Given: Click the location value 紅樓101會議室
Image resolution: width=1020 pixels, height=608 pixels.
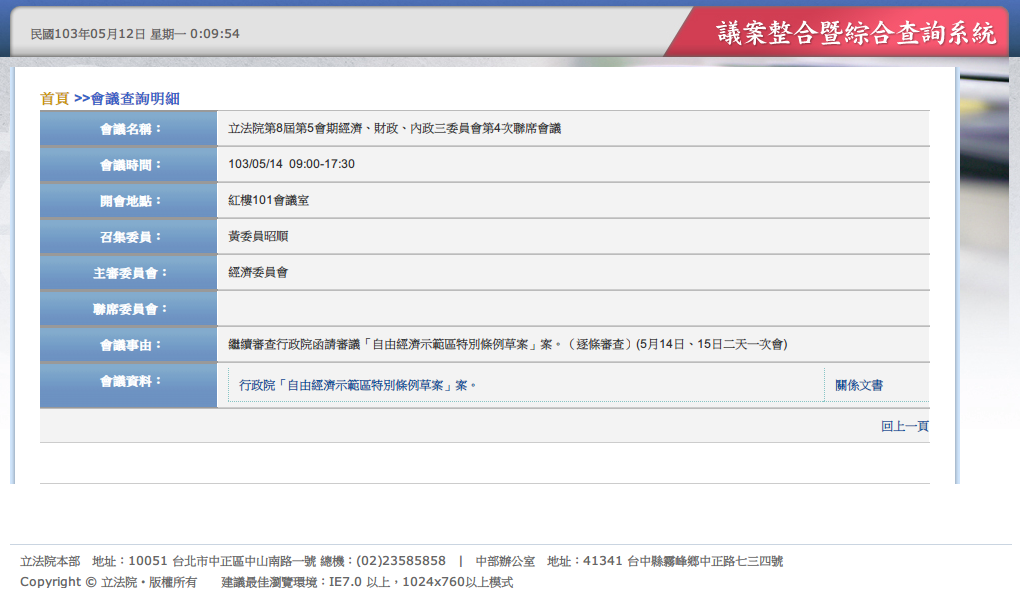Looking at the screenshot, I should [x=268, y=200].
